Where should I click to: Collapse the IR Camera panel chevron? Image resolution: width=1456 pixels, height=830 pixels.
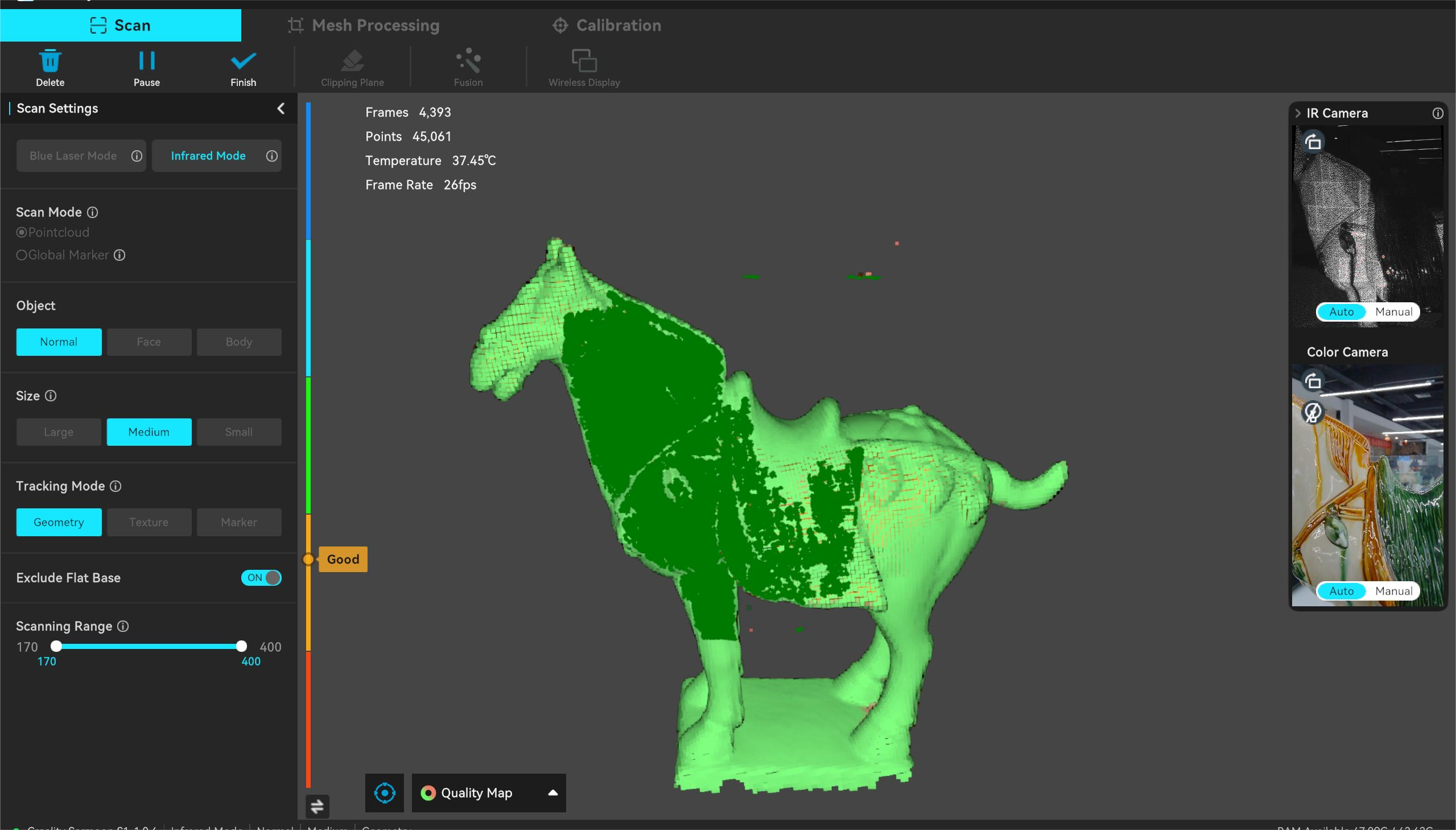tap(1298, 113)
